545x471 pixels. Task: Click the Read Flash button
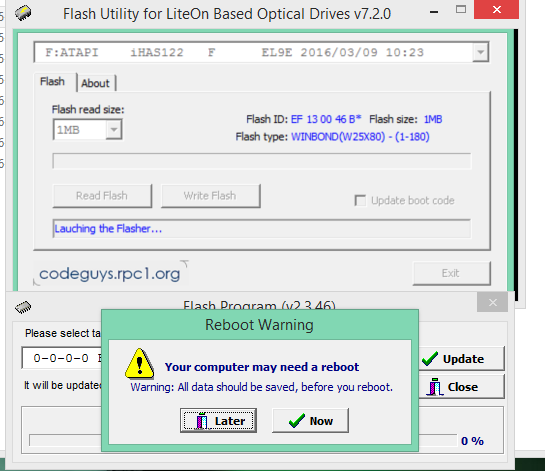tap(102, 196)
